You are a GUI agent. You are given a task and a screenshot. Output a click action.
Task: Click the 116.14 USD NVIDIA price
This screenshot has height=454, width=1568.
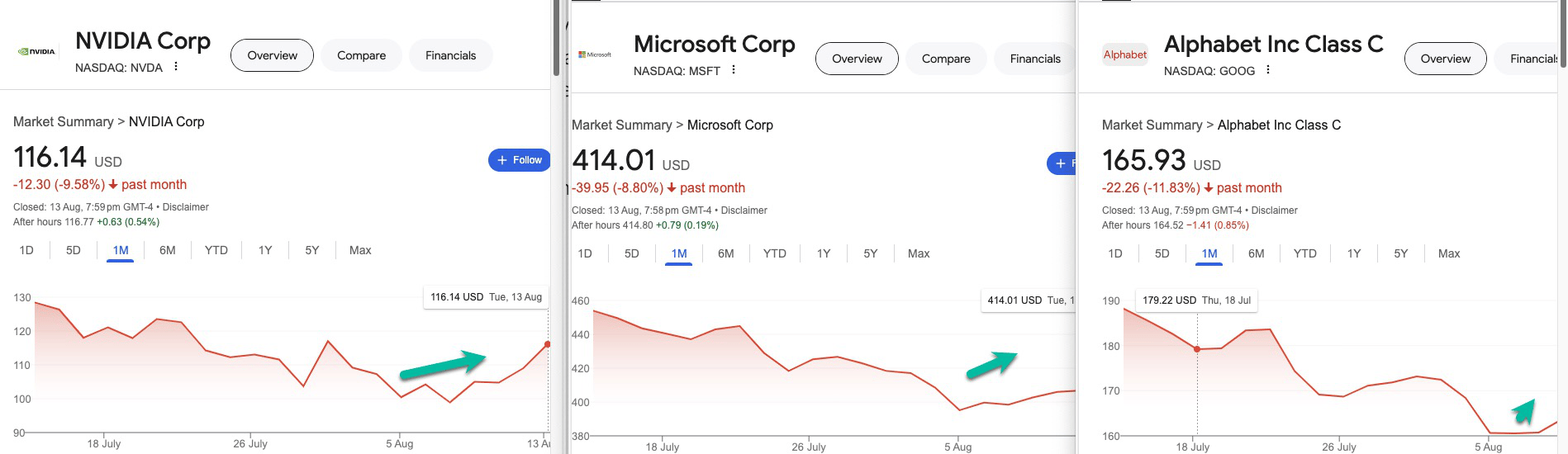(x=68, y=157)
